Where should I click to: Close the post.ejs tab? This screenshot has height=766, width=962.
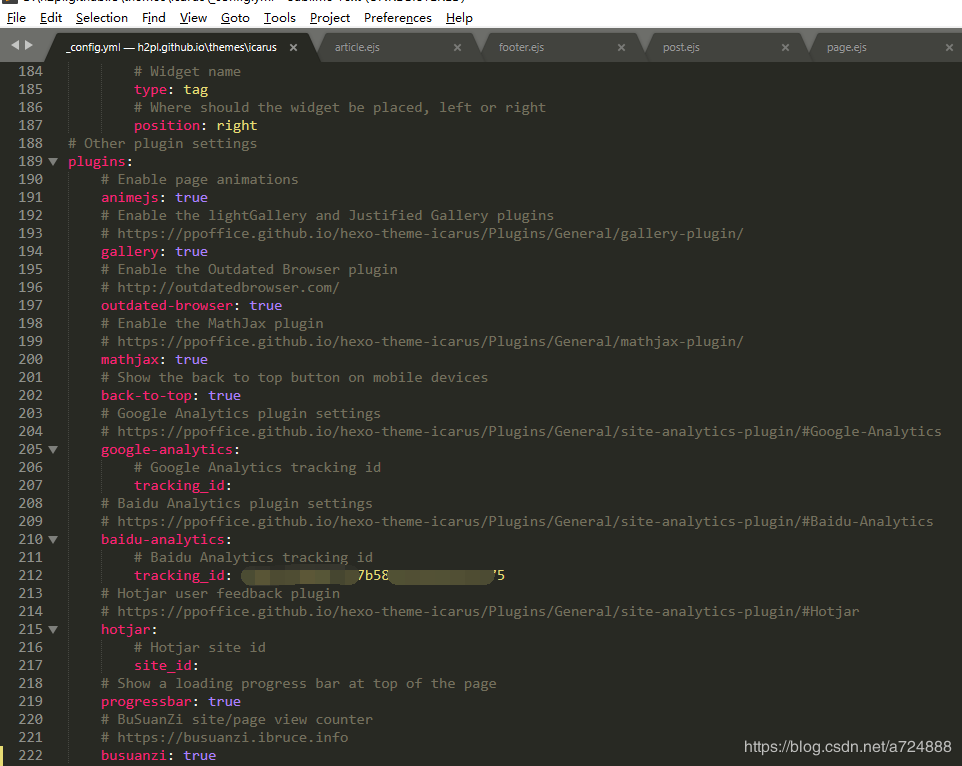pyautogui.click(x=785, y=47)
